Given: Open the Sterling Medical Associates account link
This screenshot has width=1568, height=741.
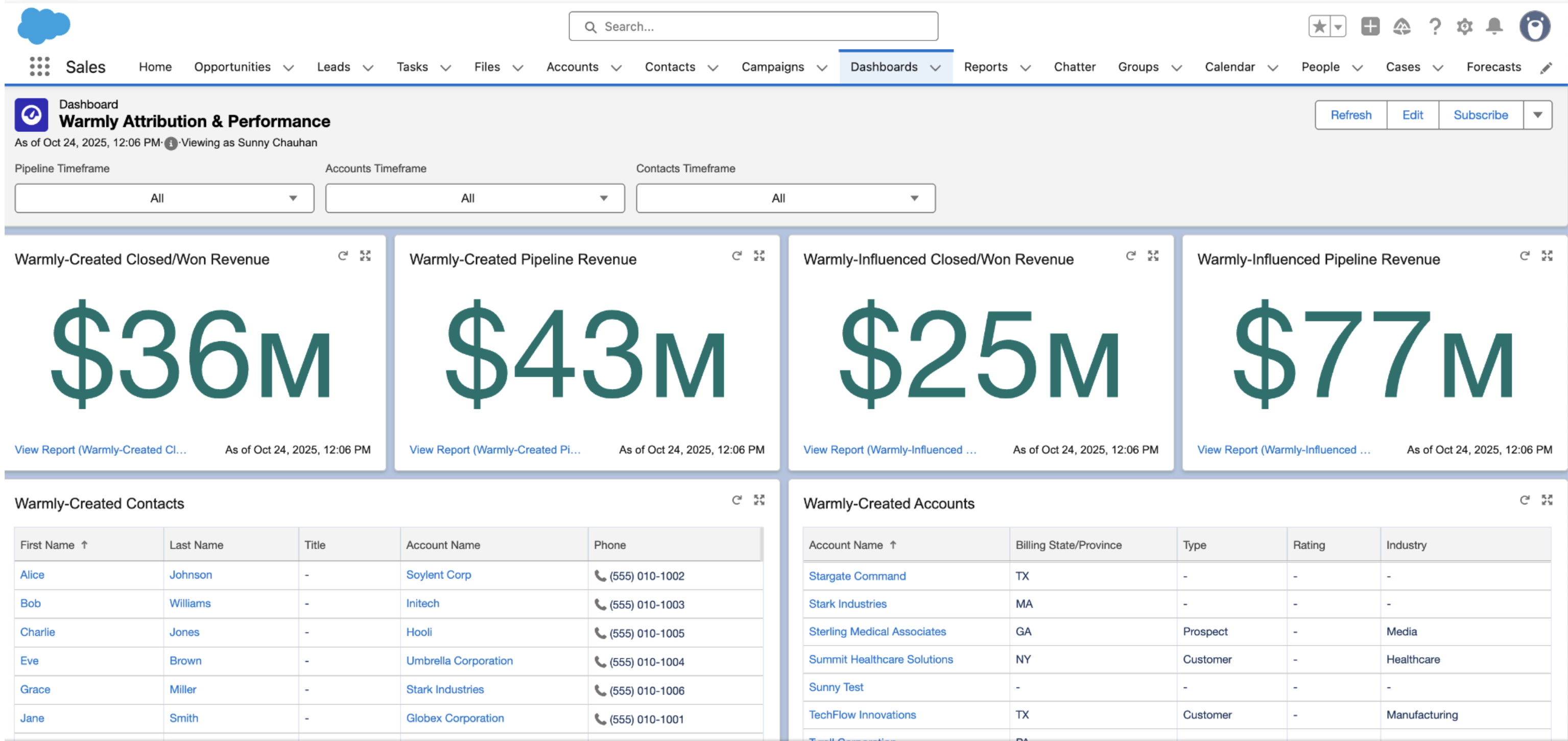Looking at the screenshot, I should click(877, 632).
